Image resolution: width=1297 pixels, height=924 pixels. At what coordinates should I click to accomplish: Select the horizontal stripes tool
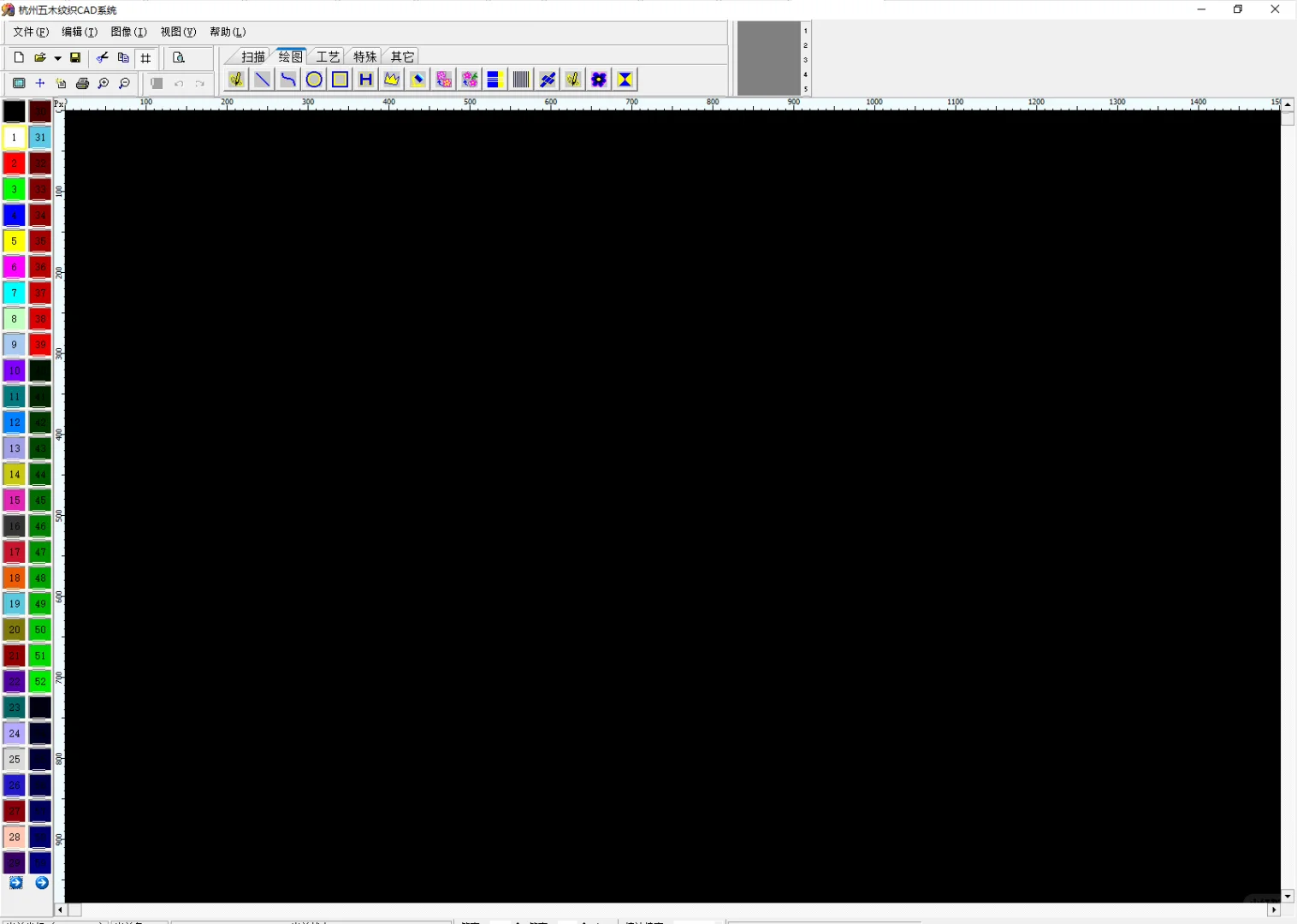494,80
